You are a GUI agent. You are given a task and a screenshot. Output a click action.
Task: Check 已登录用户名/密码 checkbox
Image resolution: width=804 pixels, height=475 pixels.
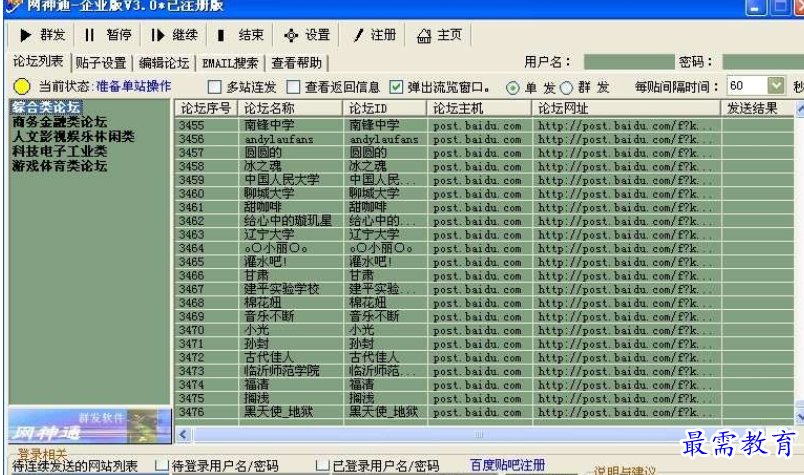tap(323, 465)
